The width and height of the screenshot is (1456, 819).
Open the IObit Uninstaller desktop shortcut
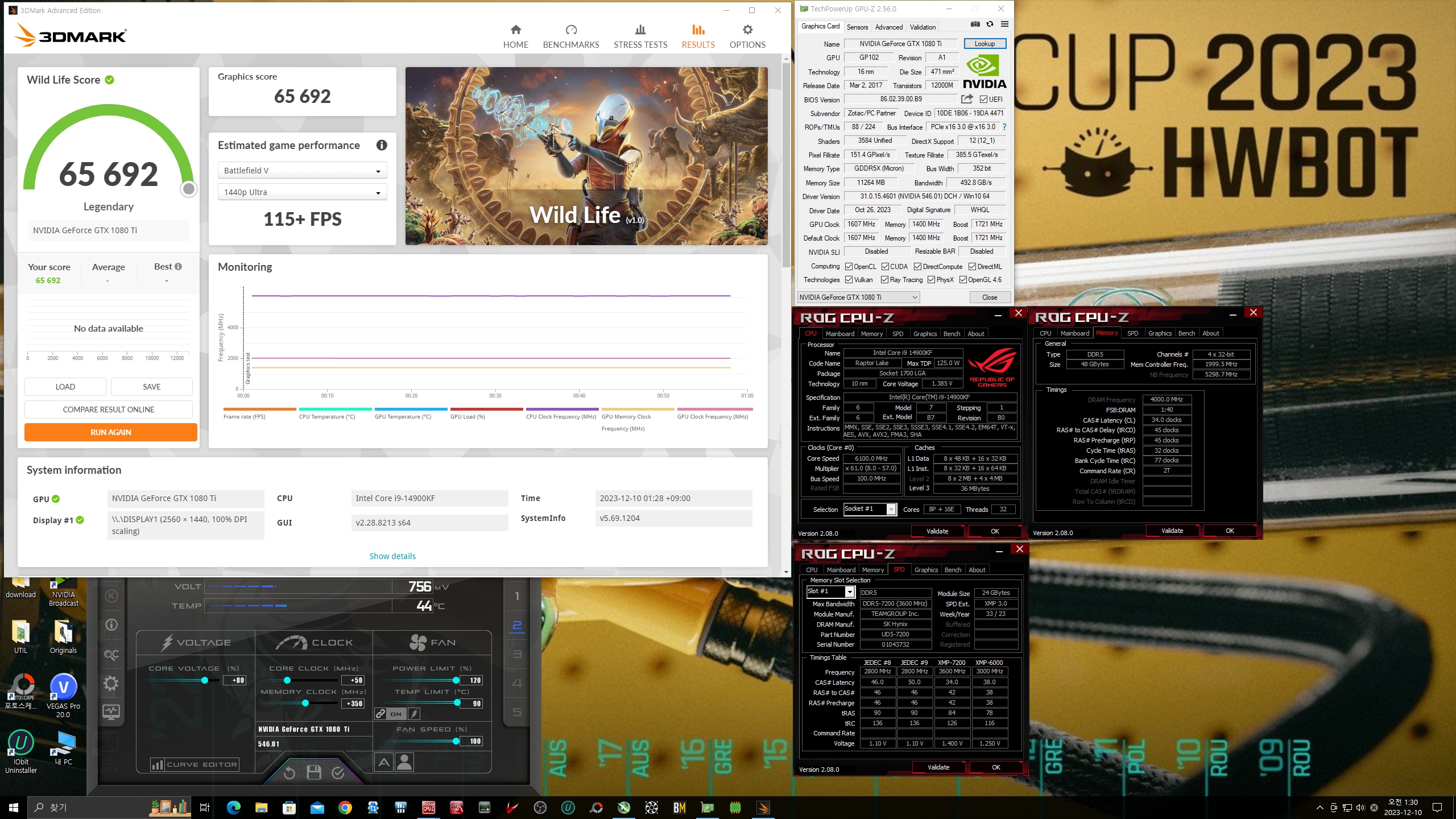click(x=21, y=751)
